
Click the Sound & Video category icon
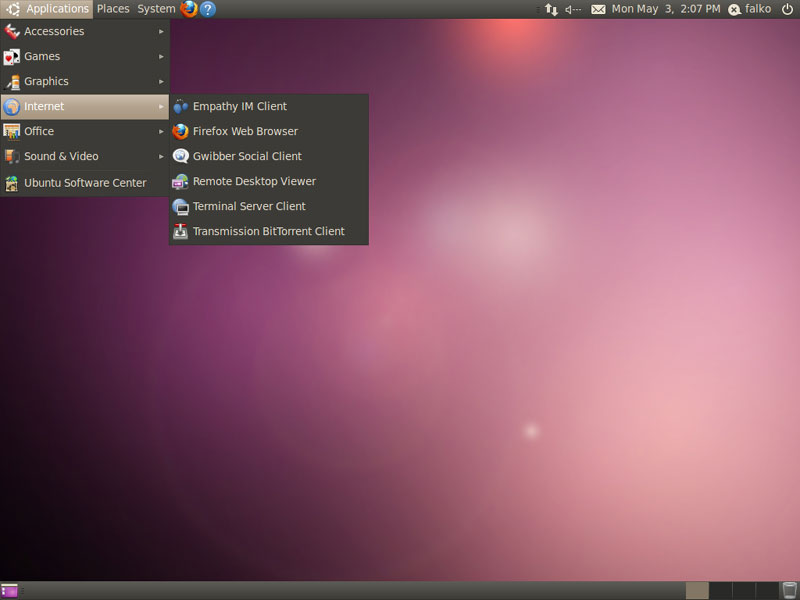coord(12,157)
